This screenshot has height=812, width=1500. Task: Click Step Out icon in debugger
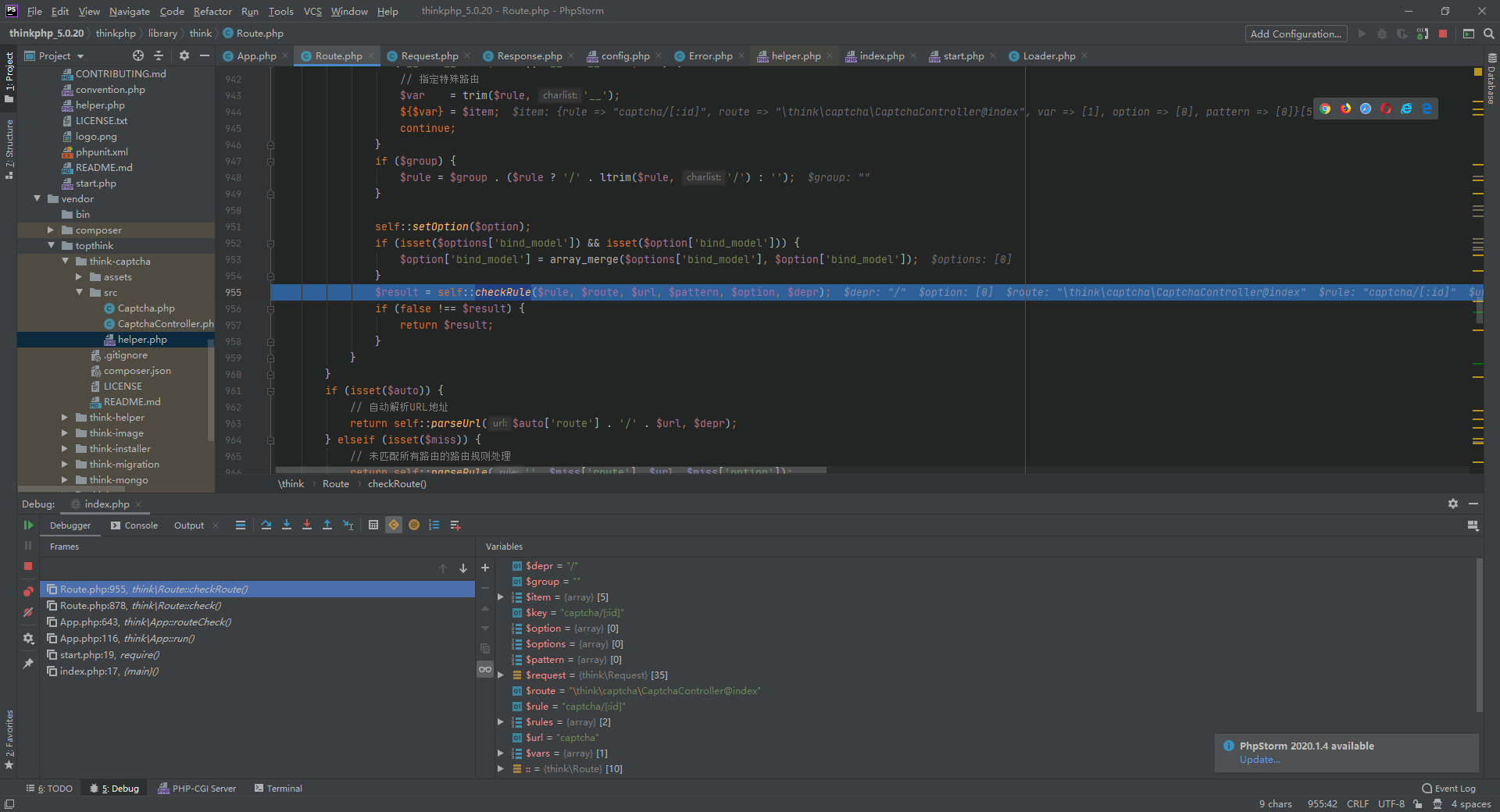pos(327,525)
